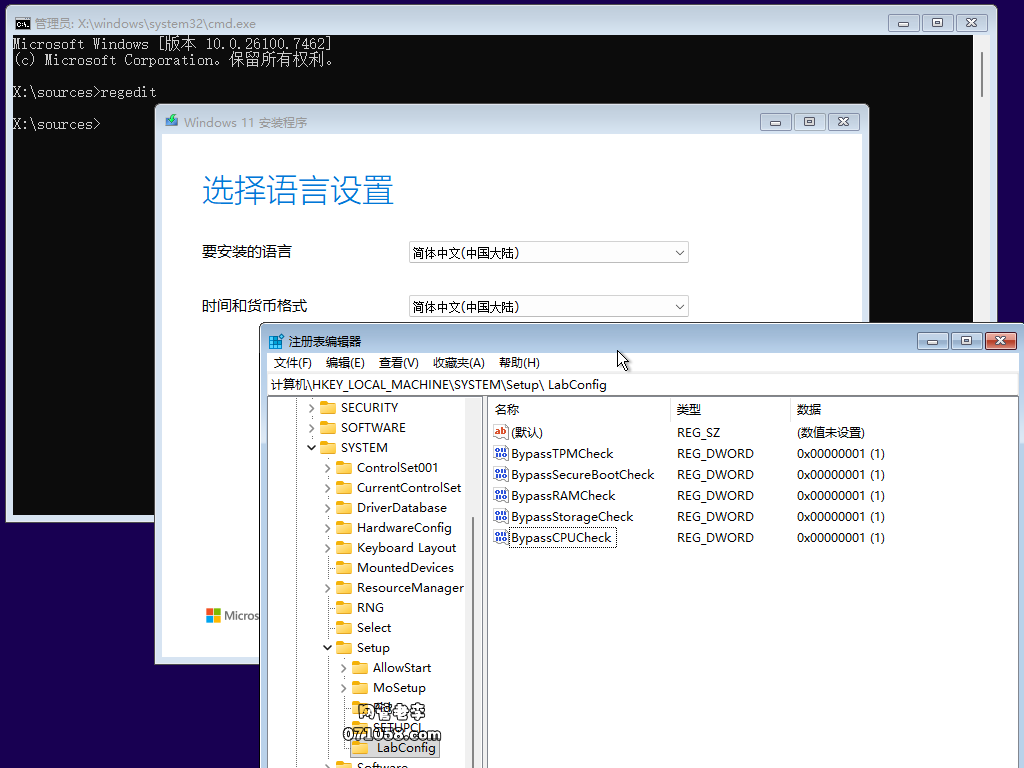
Task: Click the registry path address bar
Action: (640, 385)
